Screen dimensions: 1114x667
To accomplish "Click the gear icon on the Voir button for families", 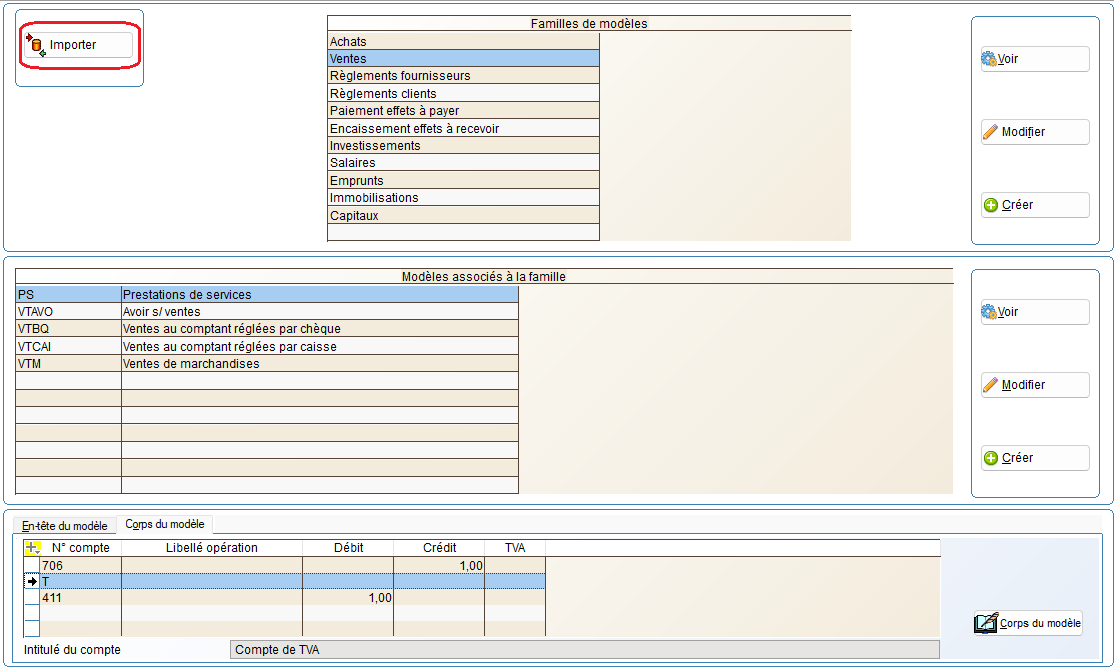I will click(x=989, y=59).
